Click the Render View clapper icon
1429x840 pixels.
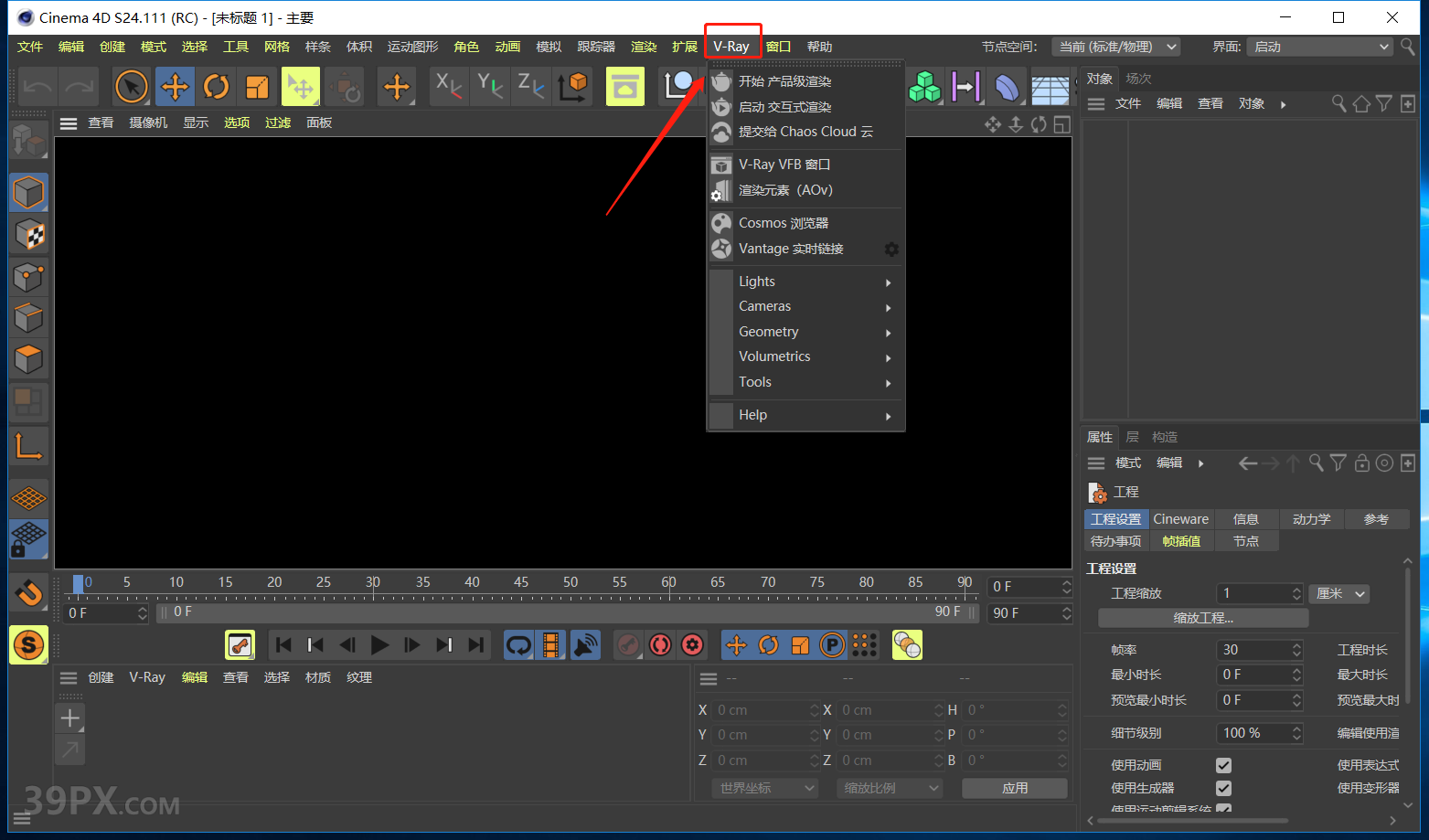[x=625, y=87]
